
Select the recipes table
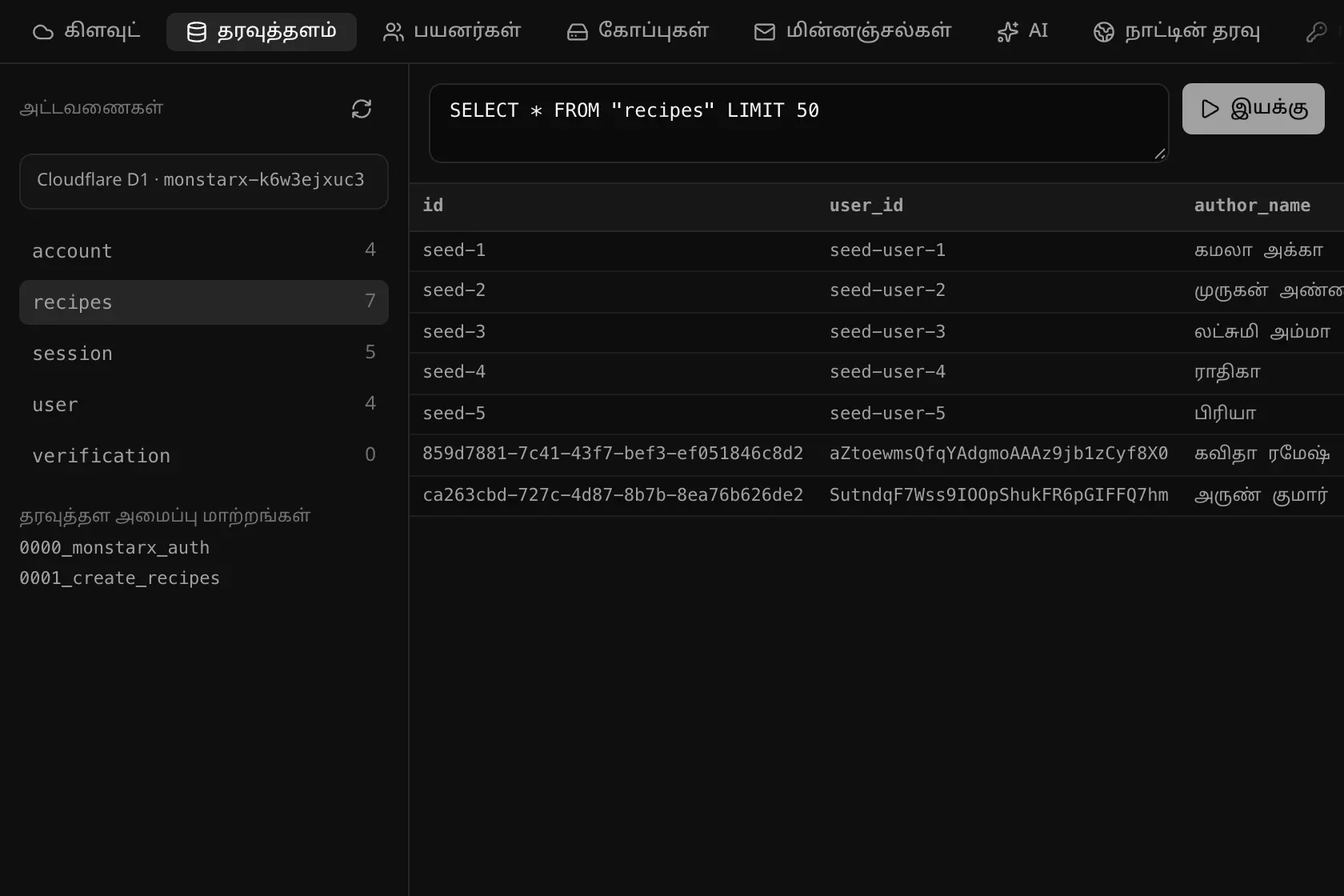coord(204,302)
